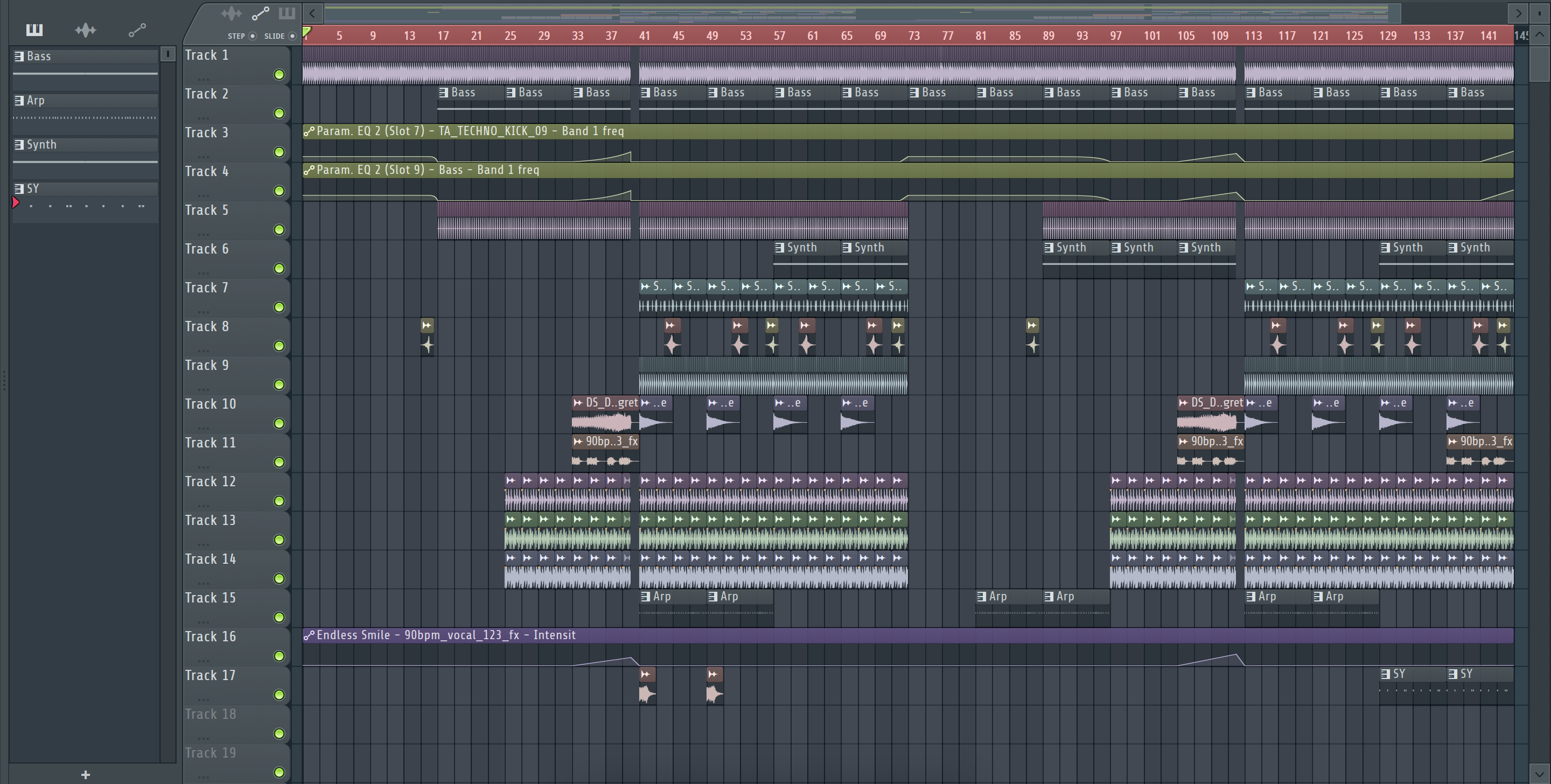
Task: Select the Track 17 header
Action: coord(236,686)
